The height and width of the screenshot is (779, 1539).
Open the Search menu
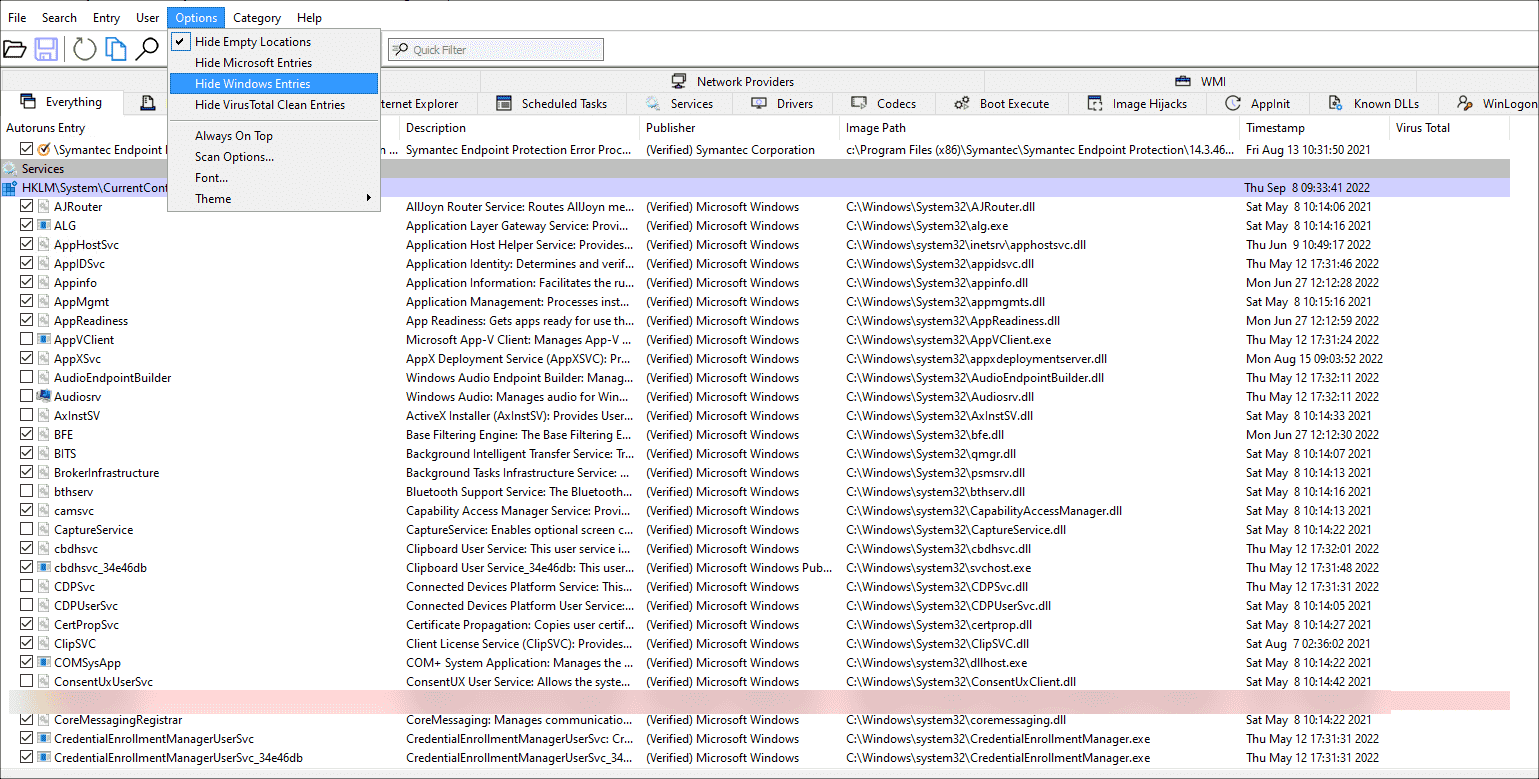[x=59, y=17]
